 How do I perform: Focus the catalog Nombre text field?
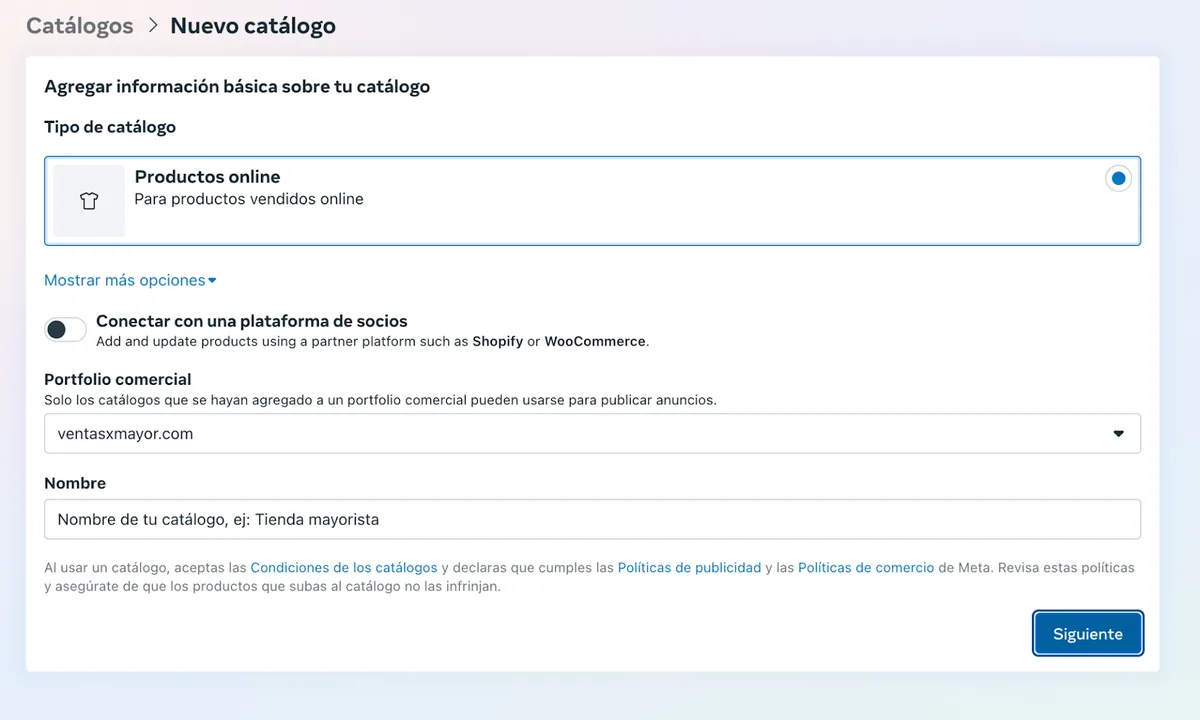(592, 519)
